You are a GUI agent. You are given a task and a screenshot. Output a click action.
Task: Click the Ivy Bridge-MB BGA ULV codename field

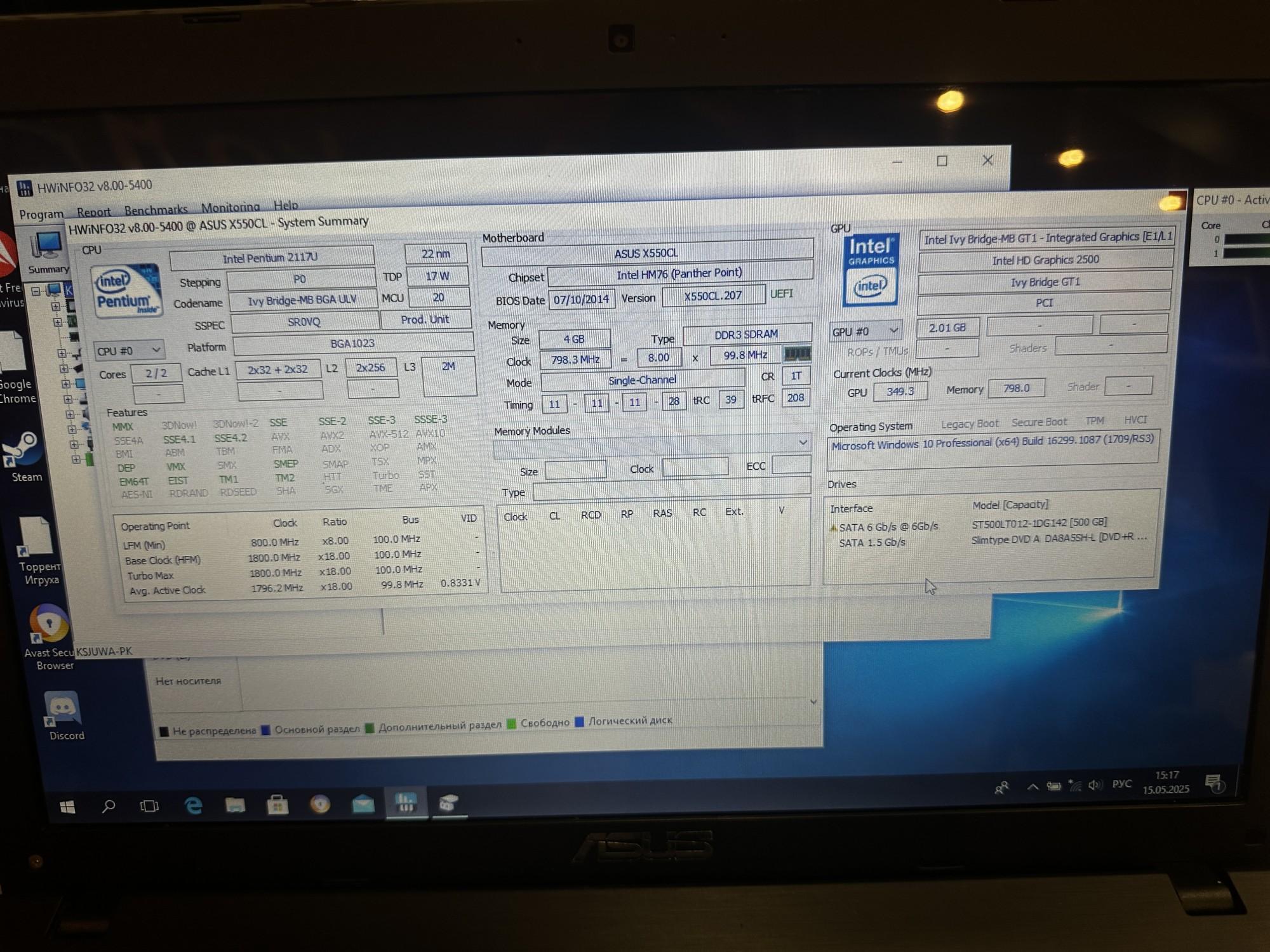pos(302,300)
